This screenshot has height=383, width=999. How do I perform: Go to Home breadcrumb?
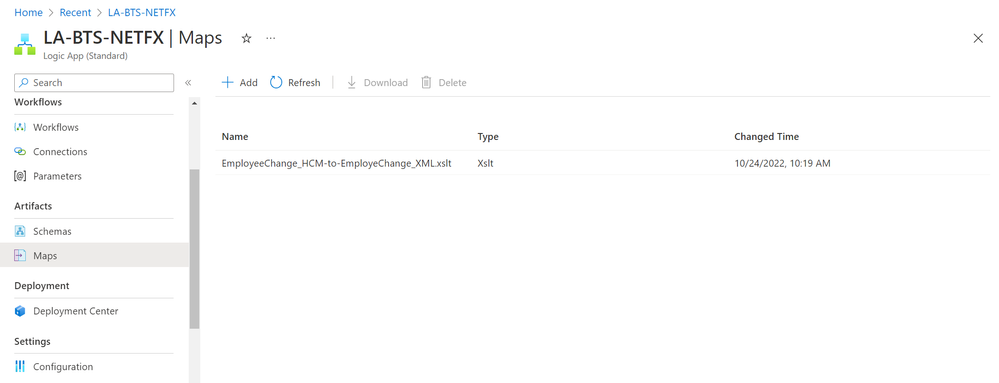click(29, 12)
